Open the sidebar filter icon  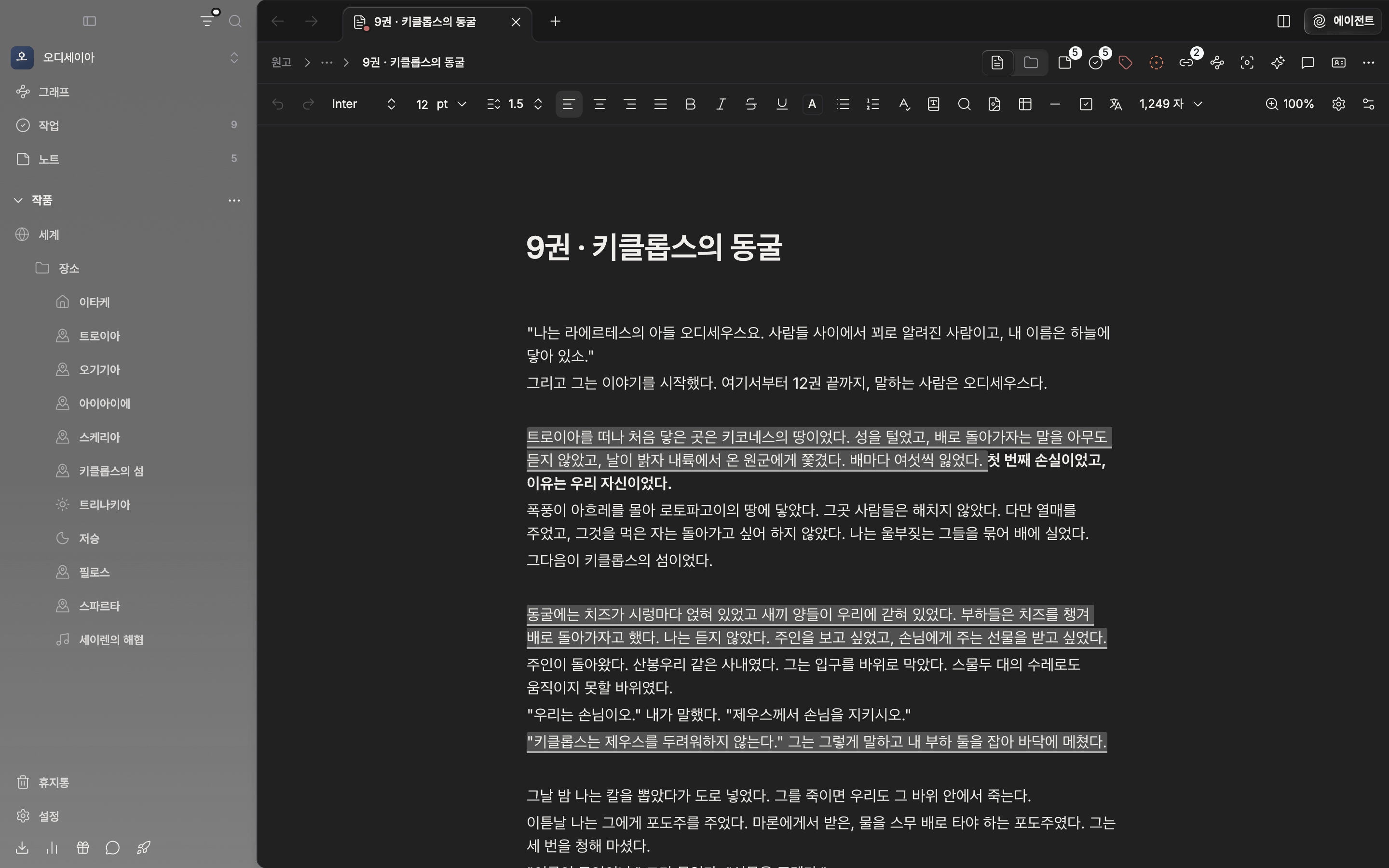click(x=208, y=21)
